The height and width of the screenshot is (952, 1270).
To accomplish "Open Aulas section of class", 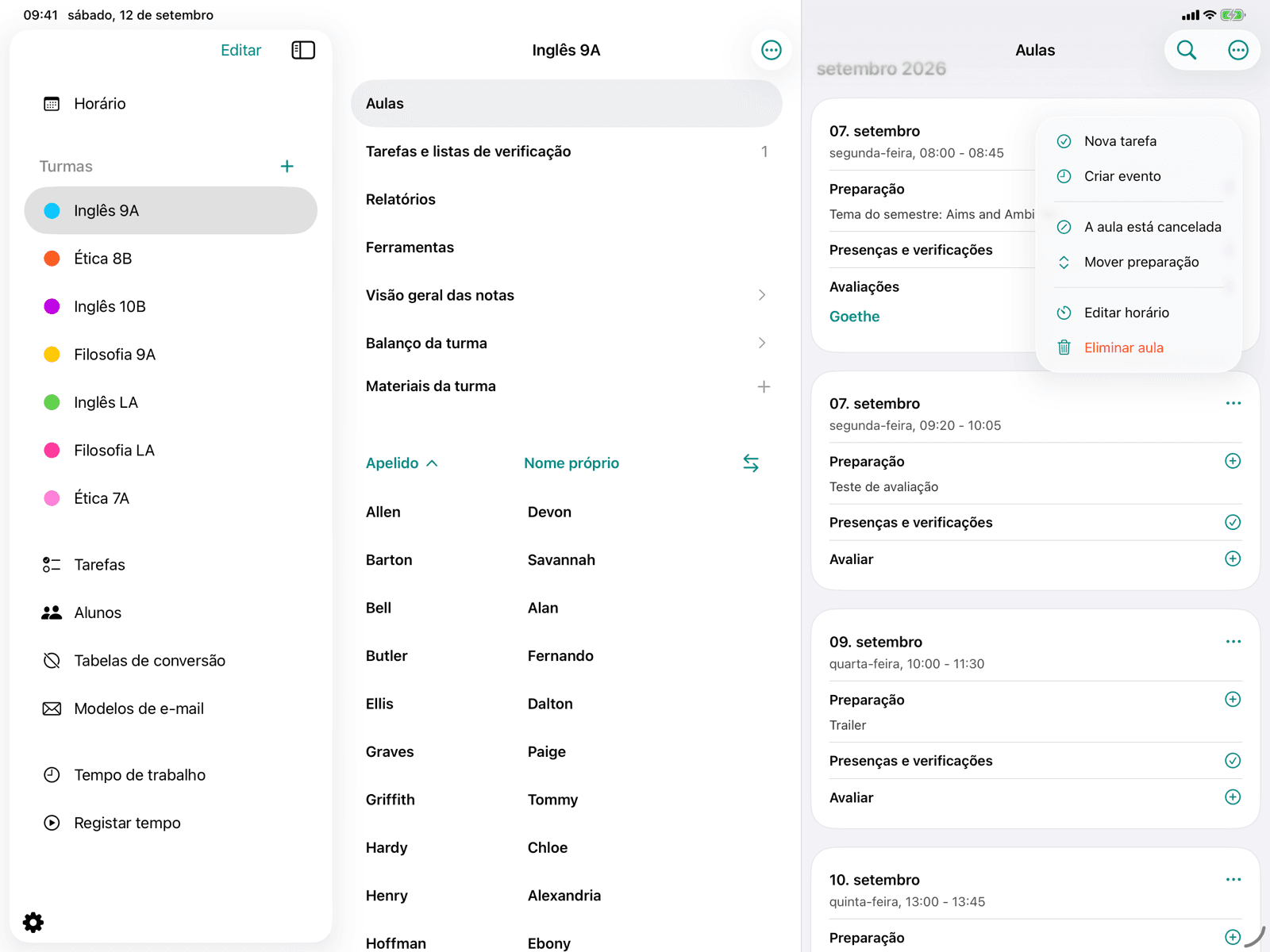I will pos(567,103).
